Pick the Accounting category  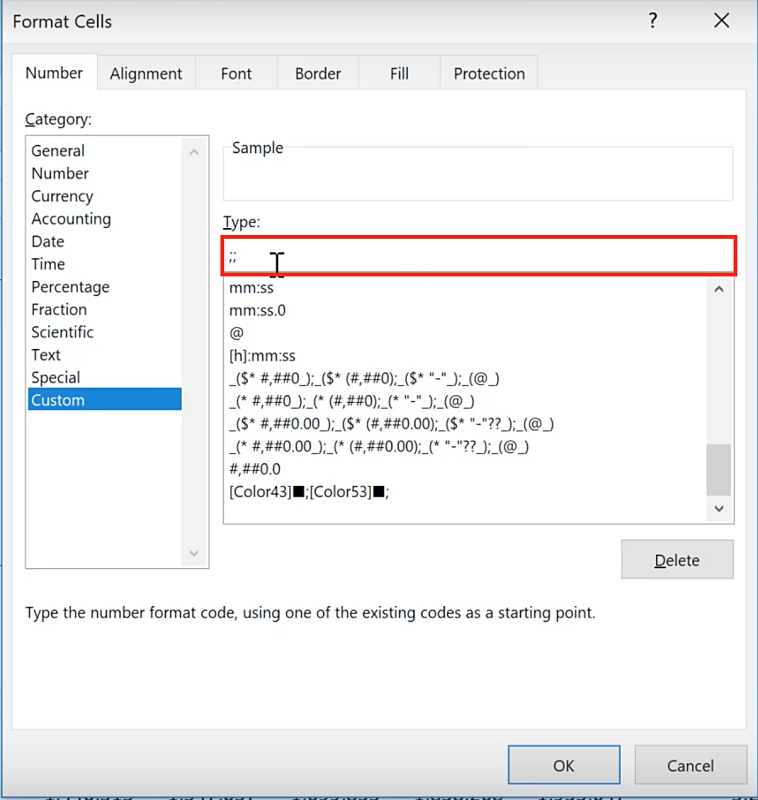point(71,219)
